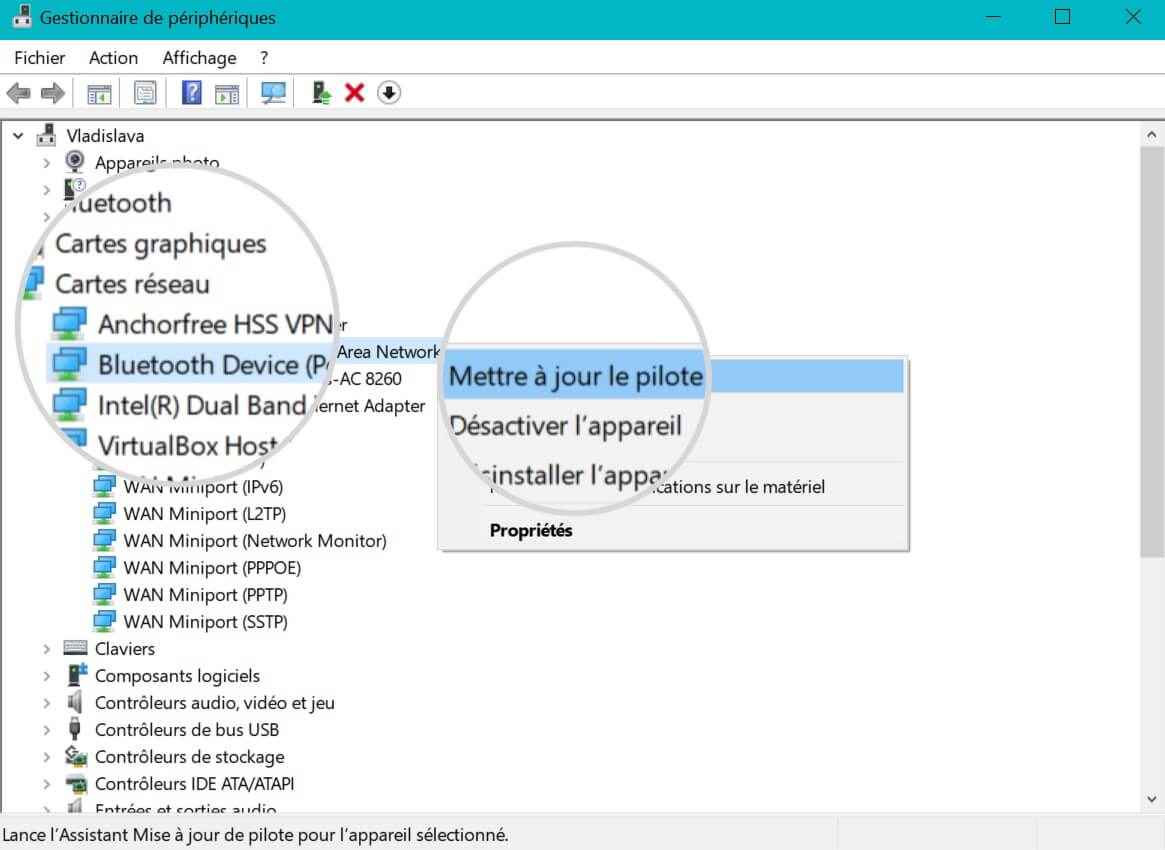The width and height of the screenshot is (1165, 850).
Task: Open the Fichier menu
Action: point(39,58)
